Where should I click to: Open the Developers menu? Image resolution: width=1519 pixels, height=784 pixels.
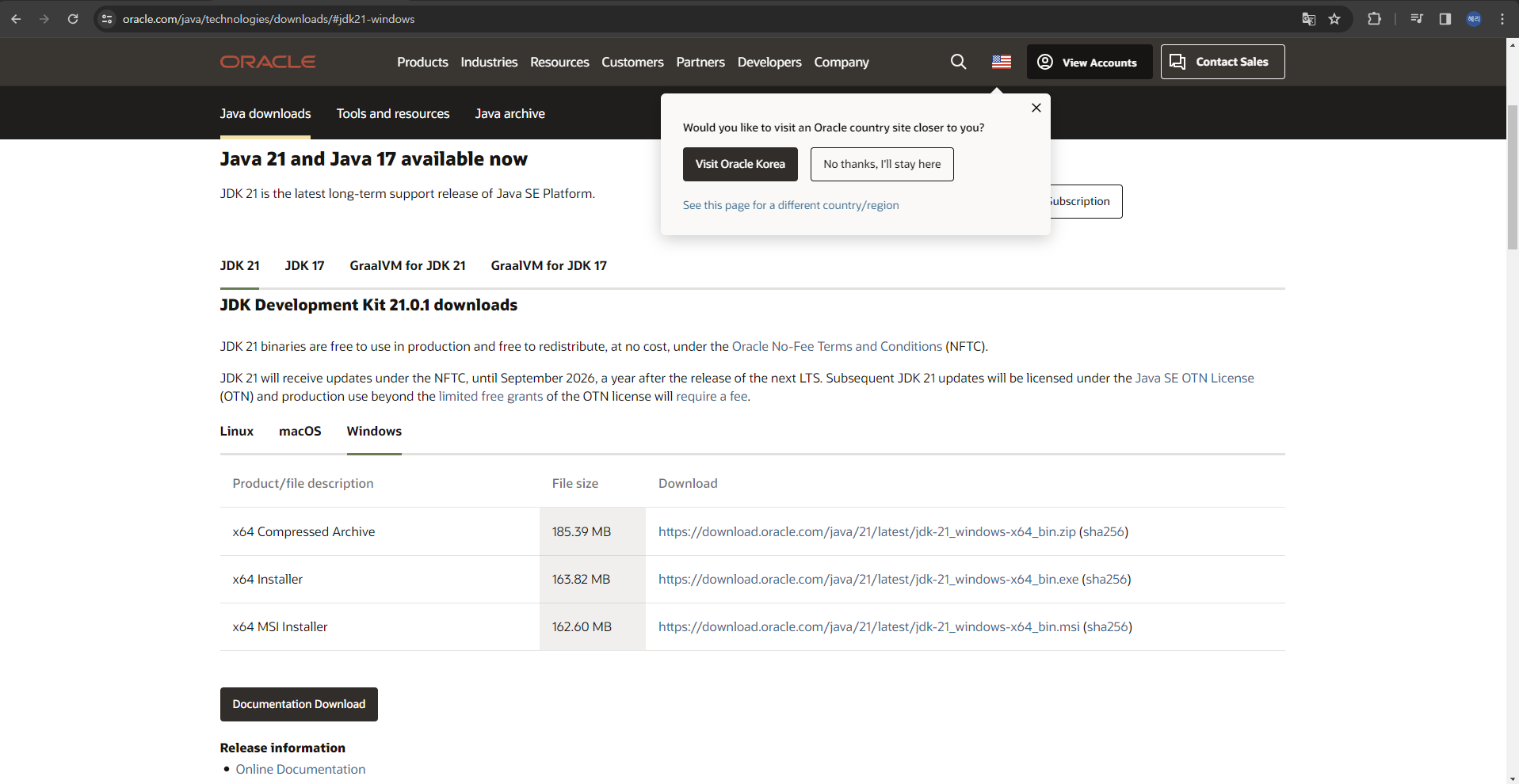pyautogui.click(x=769, y=62)
